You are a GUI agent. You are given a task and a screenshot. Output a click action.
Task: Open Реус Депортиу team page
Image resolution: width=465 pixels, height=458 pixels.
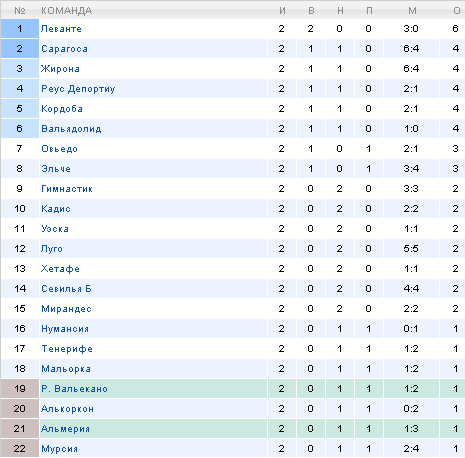[x=78, y=89]
